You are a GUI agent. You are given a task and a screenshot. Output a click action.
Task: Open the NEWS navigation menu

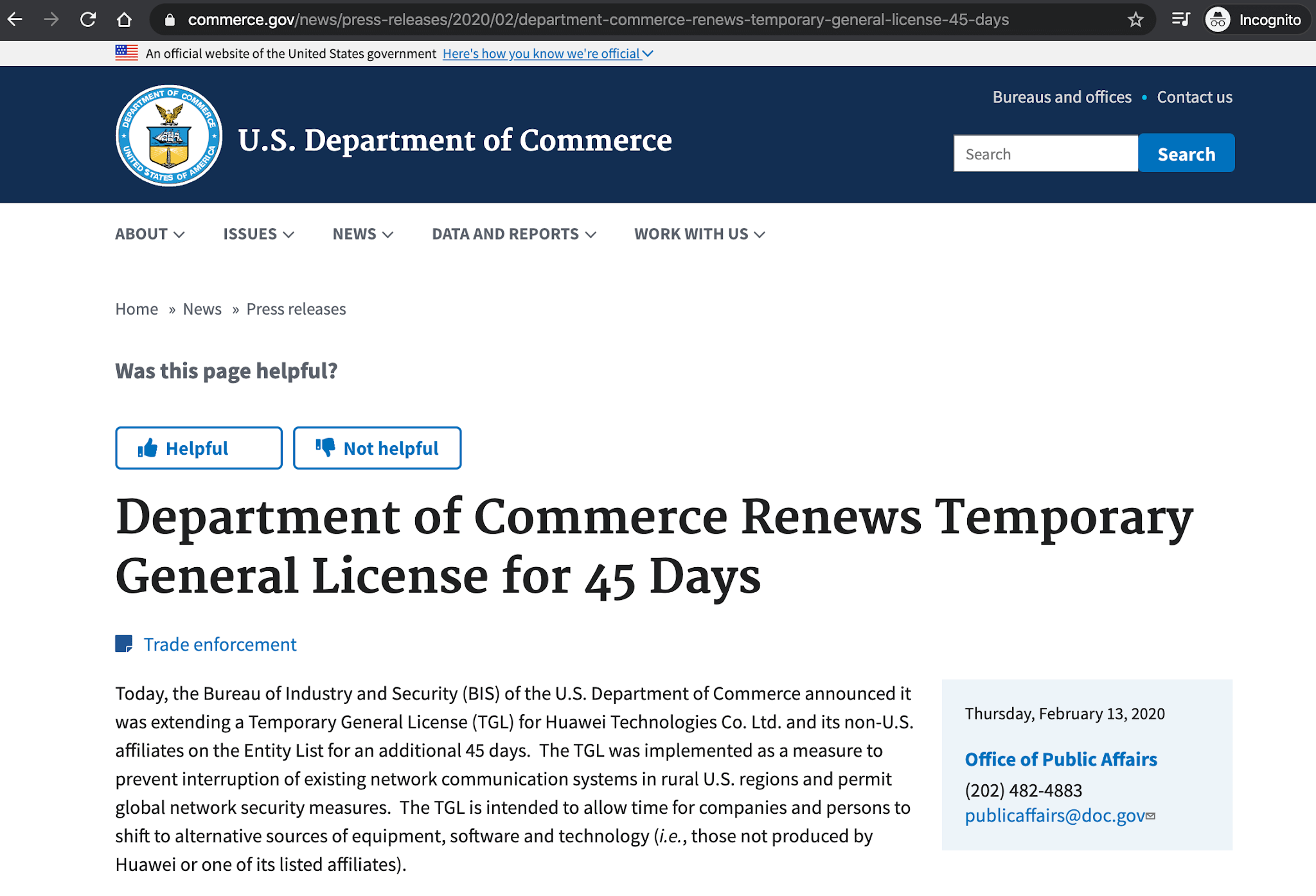coord(362,234)
